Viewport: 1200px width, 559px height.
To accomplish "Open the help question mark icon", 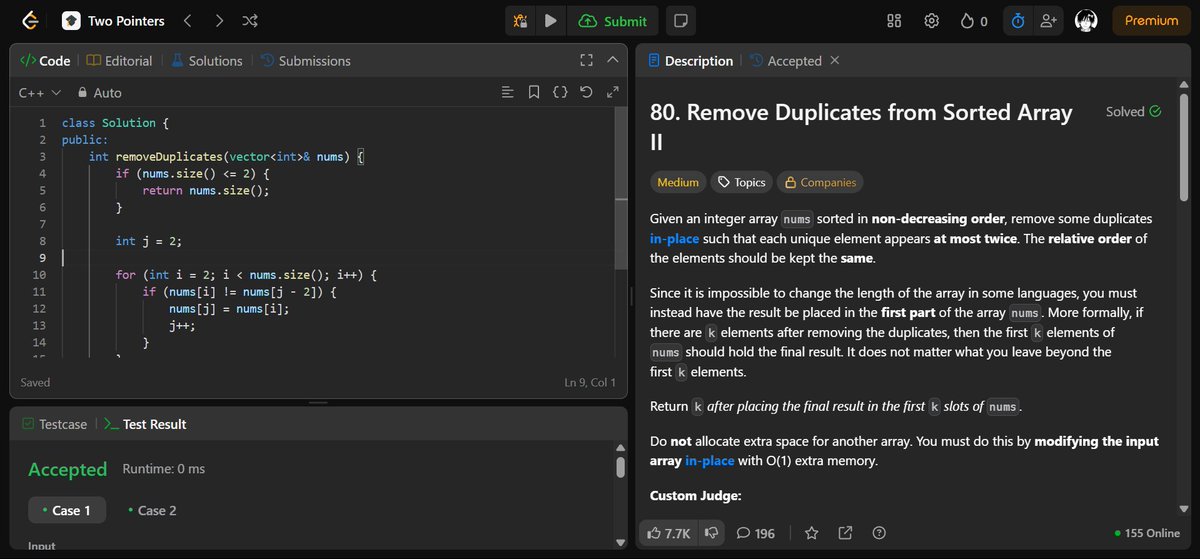I will pos(879,533).
